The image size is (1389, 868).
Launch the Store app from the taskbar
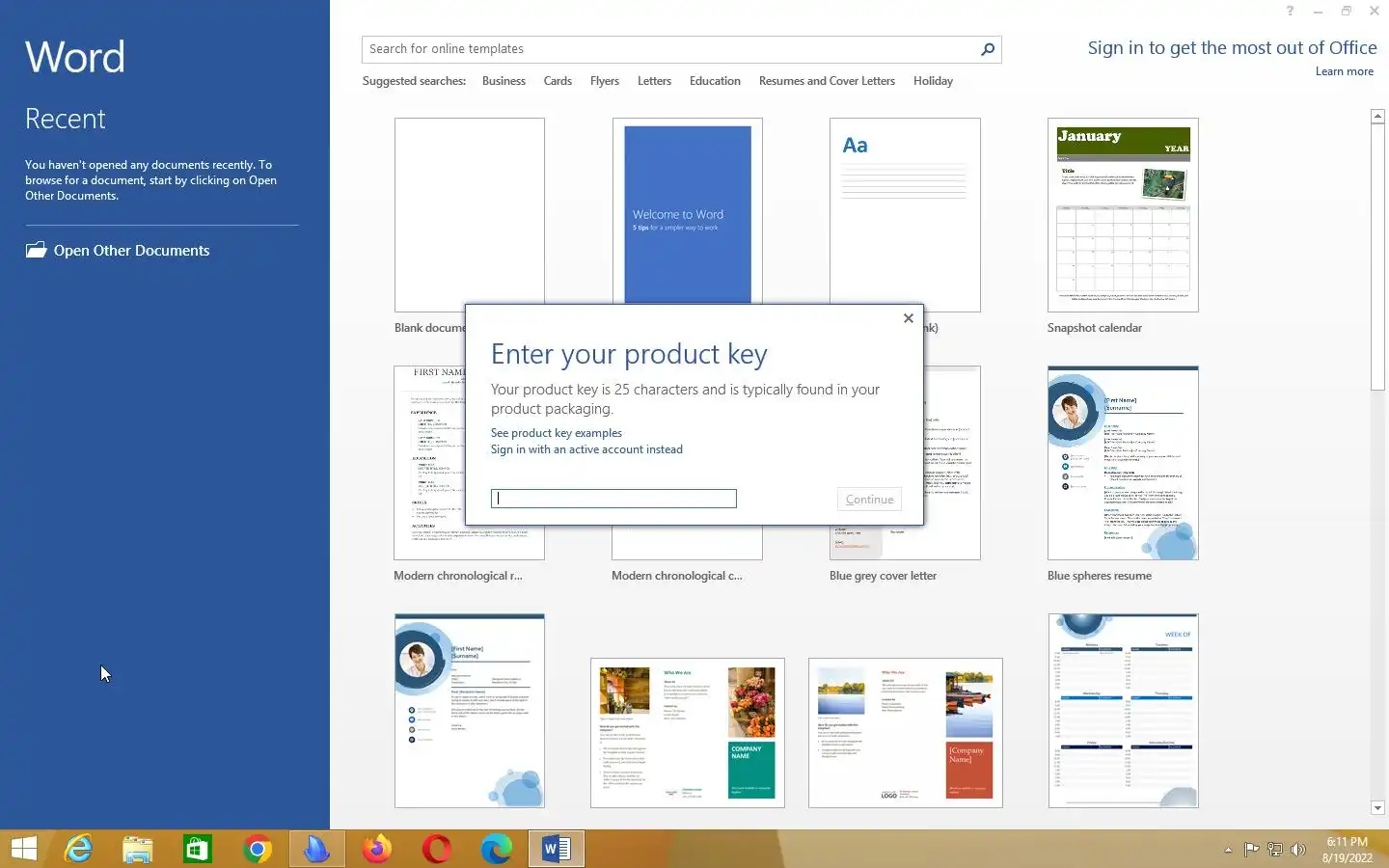198,849
